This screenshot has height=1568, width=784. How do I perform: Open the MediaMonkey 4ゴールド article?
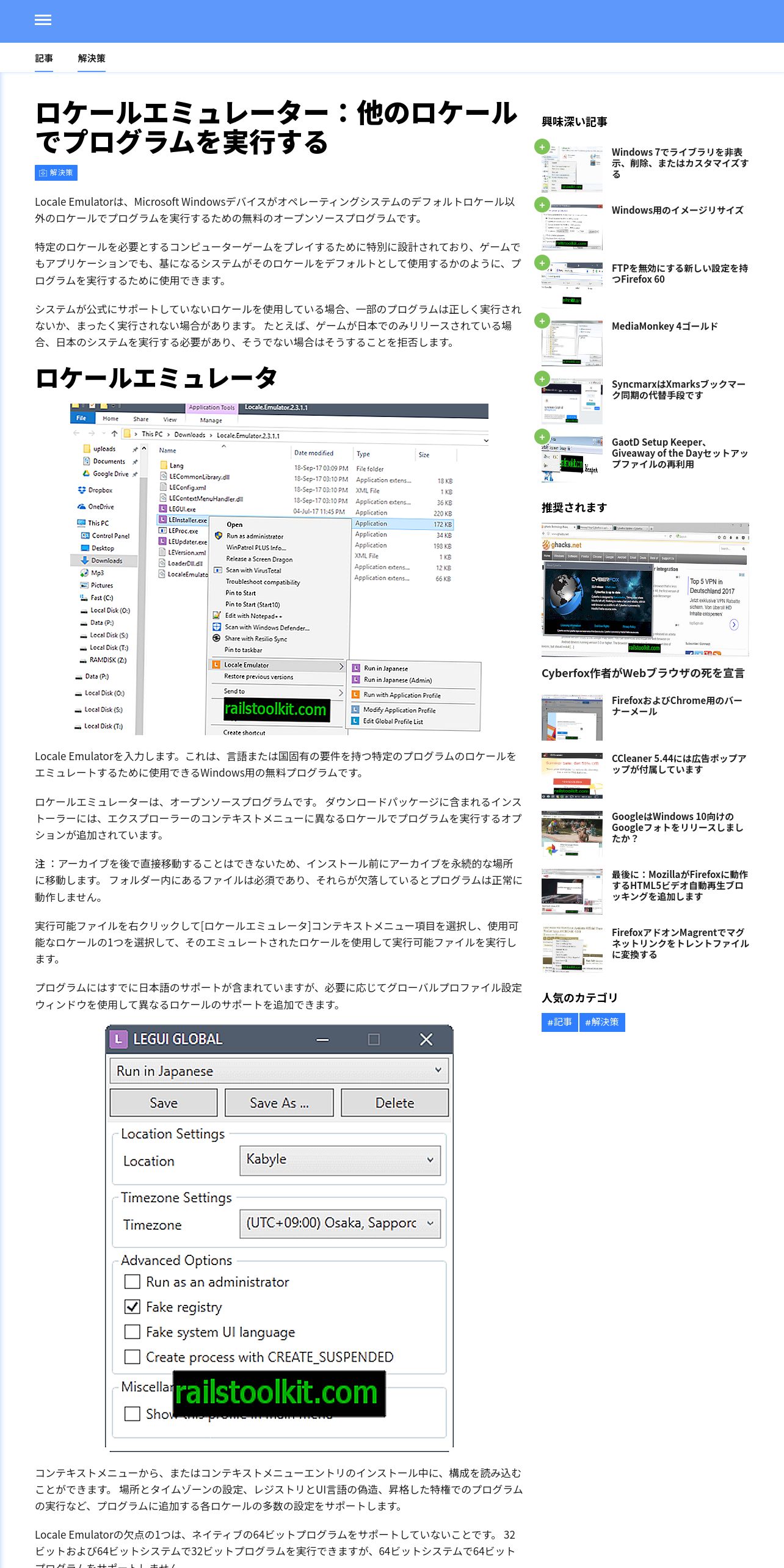coord(664,326)
